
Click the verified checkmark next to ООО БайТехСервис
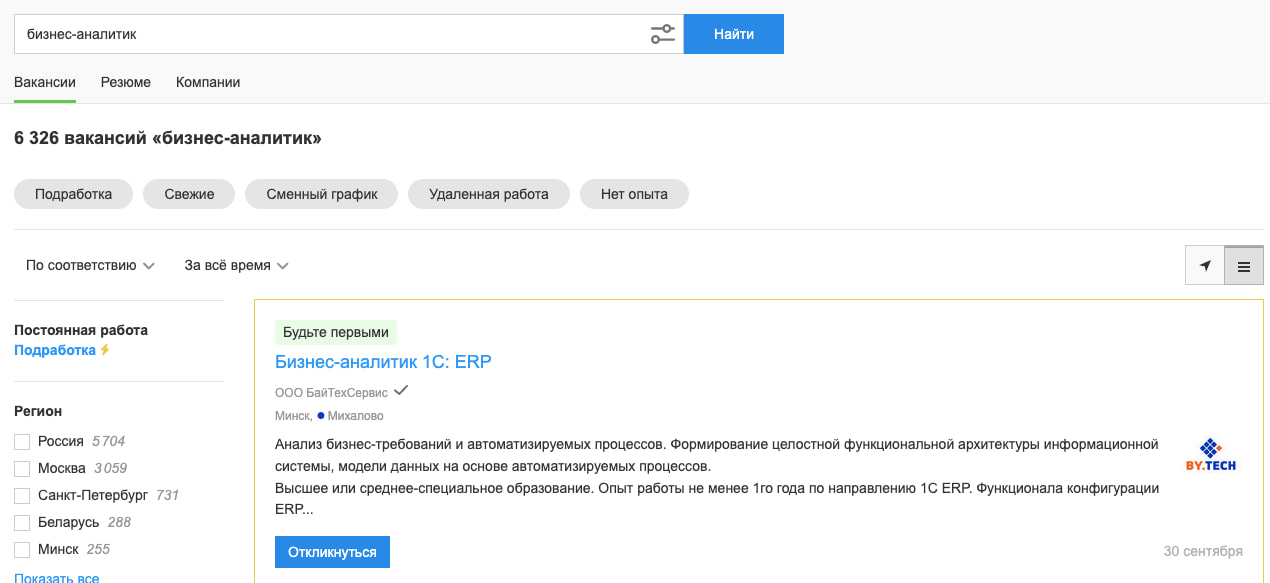click(x=401, y=390)
